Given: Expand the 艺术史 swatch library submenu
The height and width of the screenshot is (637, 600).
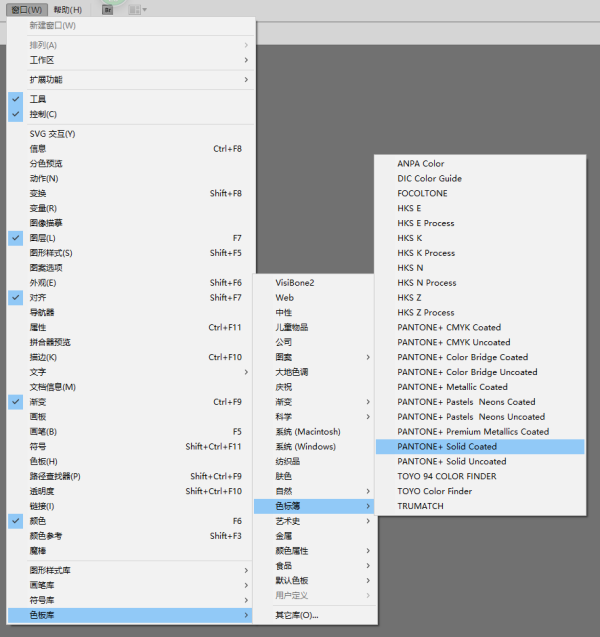Looking at the screenshot, I should click(314, 521).
